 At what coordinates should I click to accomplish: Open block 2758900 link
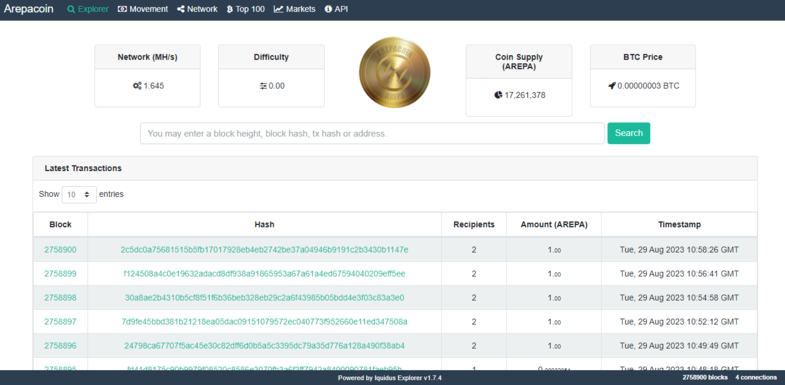[x=61, y=250]
